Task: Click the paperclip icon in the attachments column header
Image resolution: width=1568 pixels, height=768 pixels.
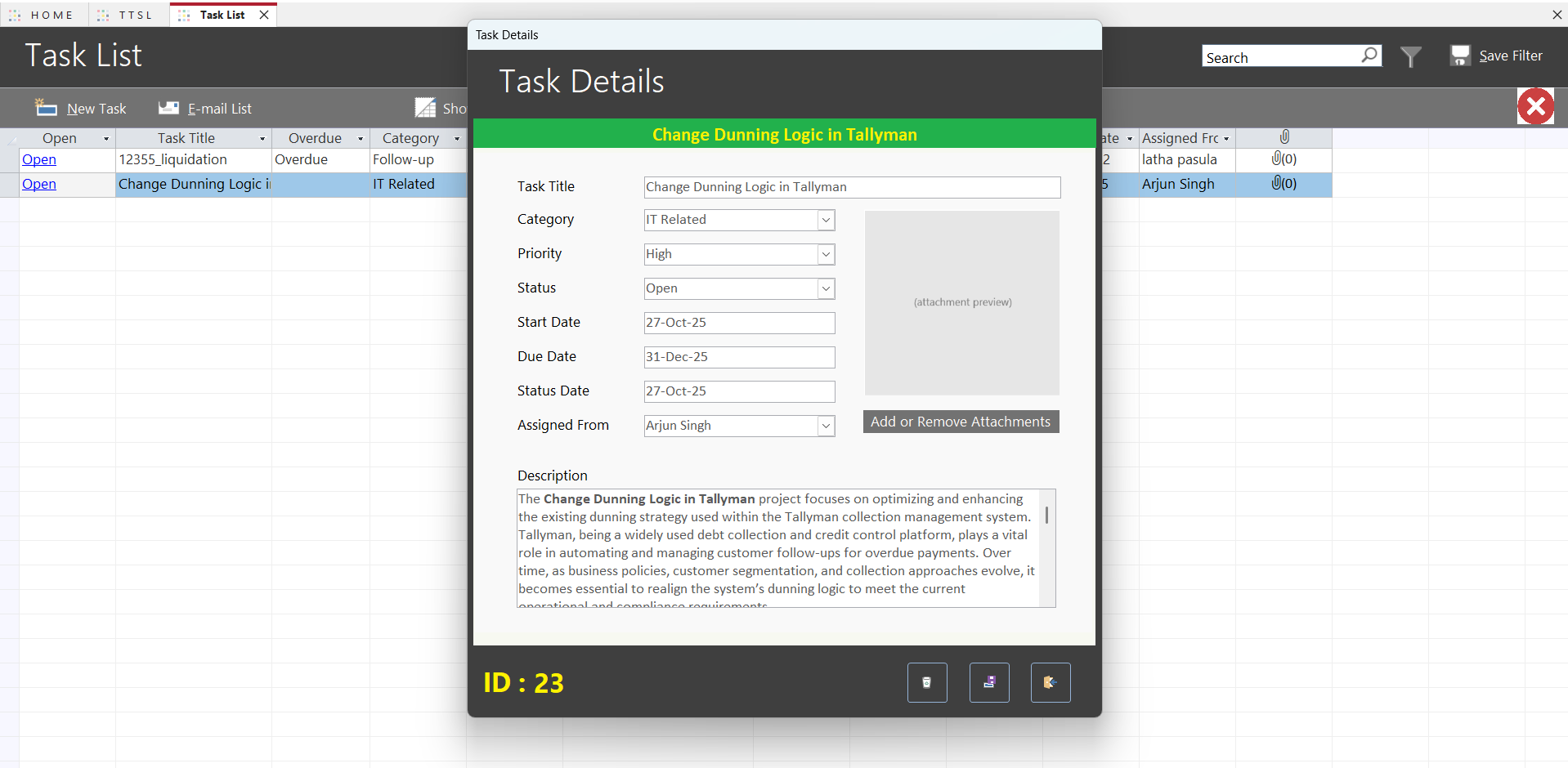Action: pos(1284,137)
